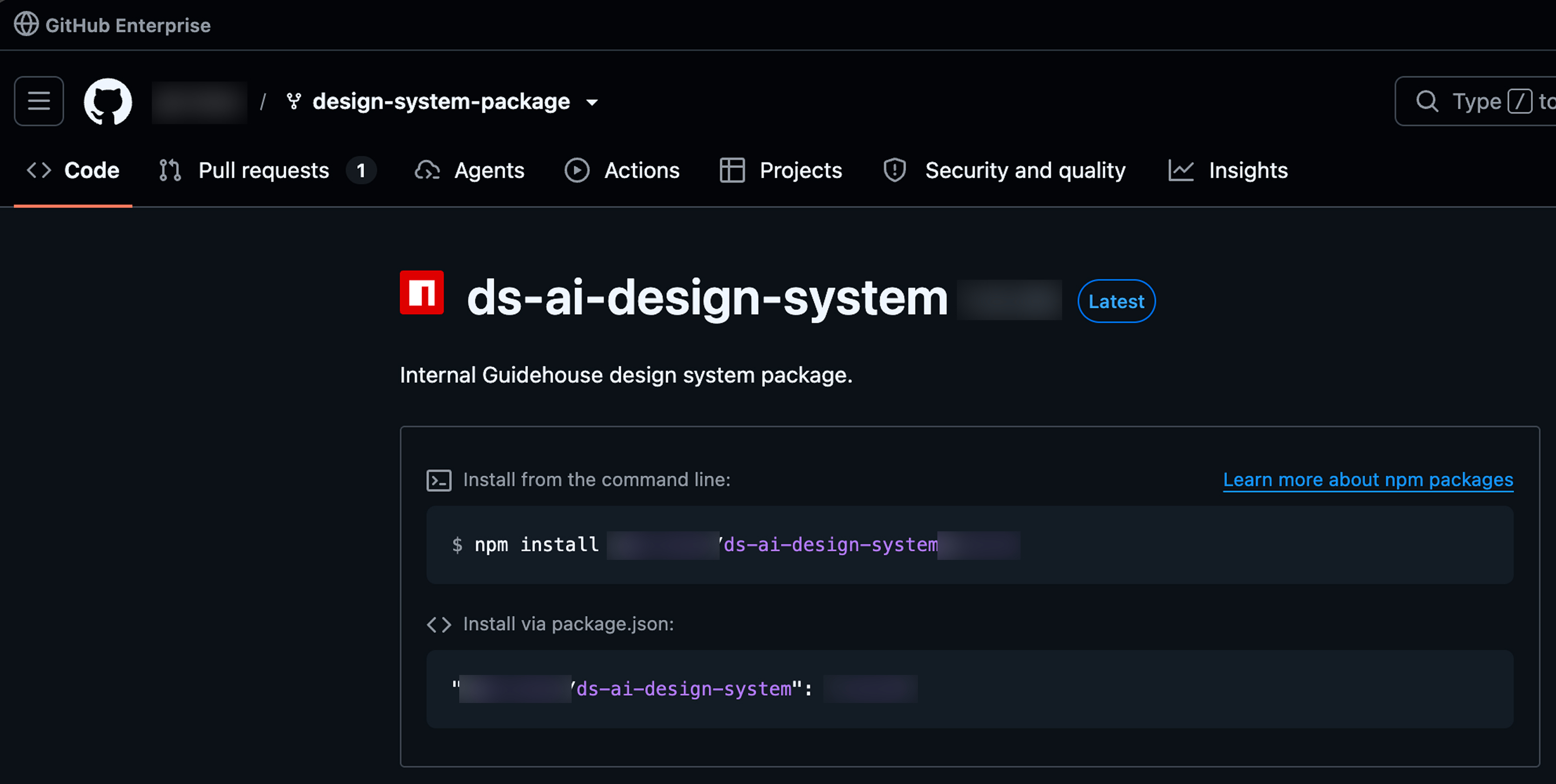Expand the design-system-package repository dropdown
Image resolution: width=1556 pixels, height=784 pixels.
coord(592,103)
